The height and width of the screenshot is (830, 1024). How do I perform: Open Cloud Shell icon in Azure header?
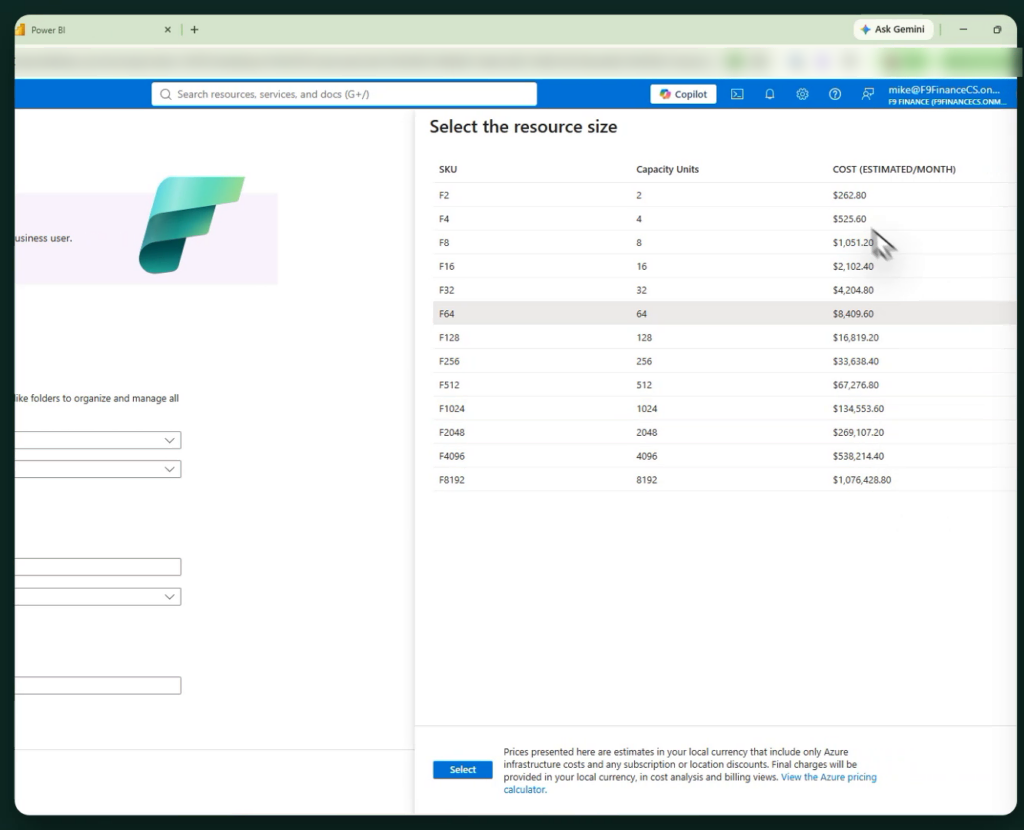tap(737, 94)
